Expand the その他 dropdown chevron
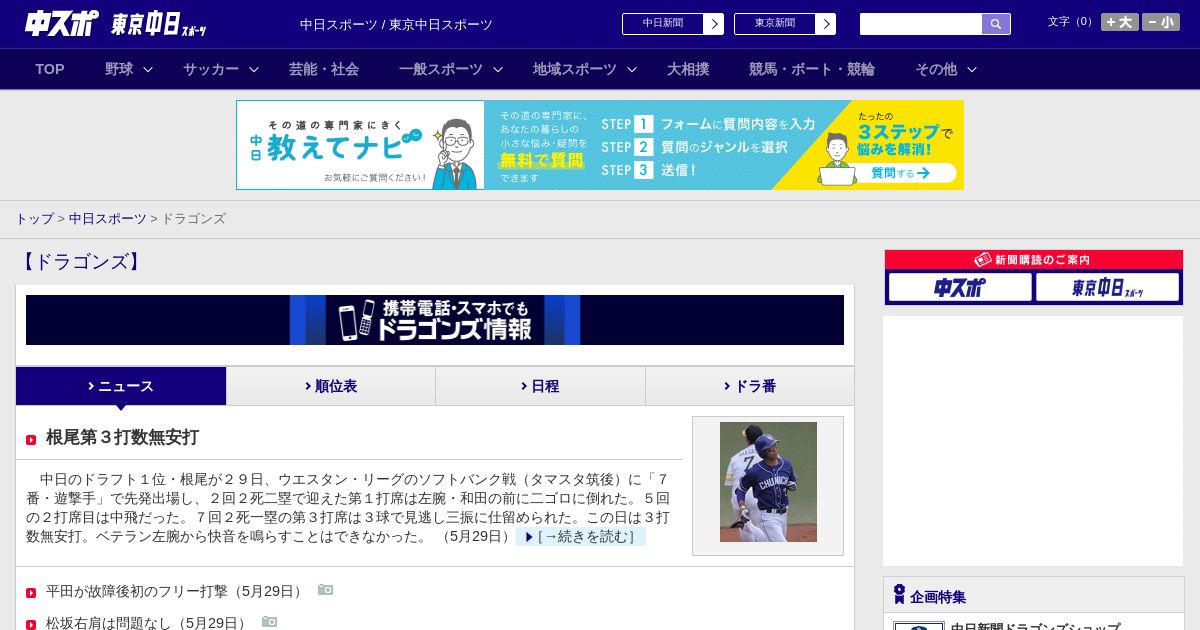The image size is (1200, 630). tap(972, 69)
